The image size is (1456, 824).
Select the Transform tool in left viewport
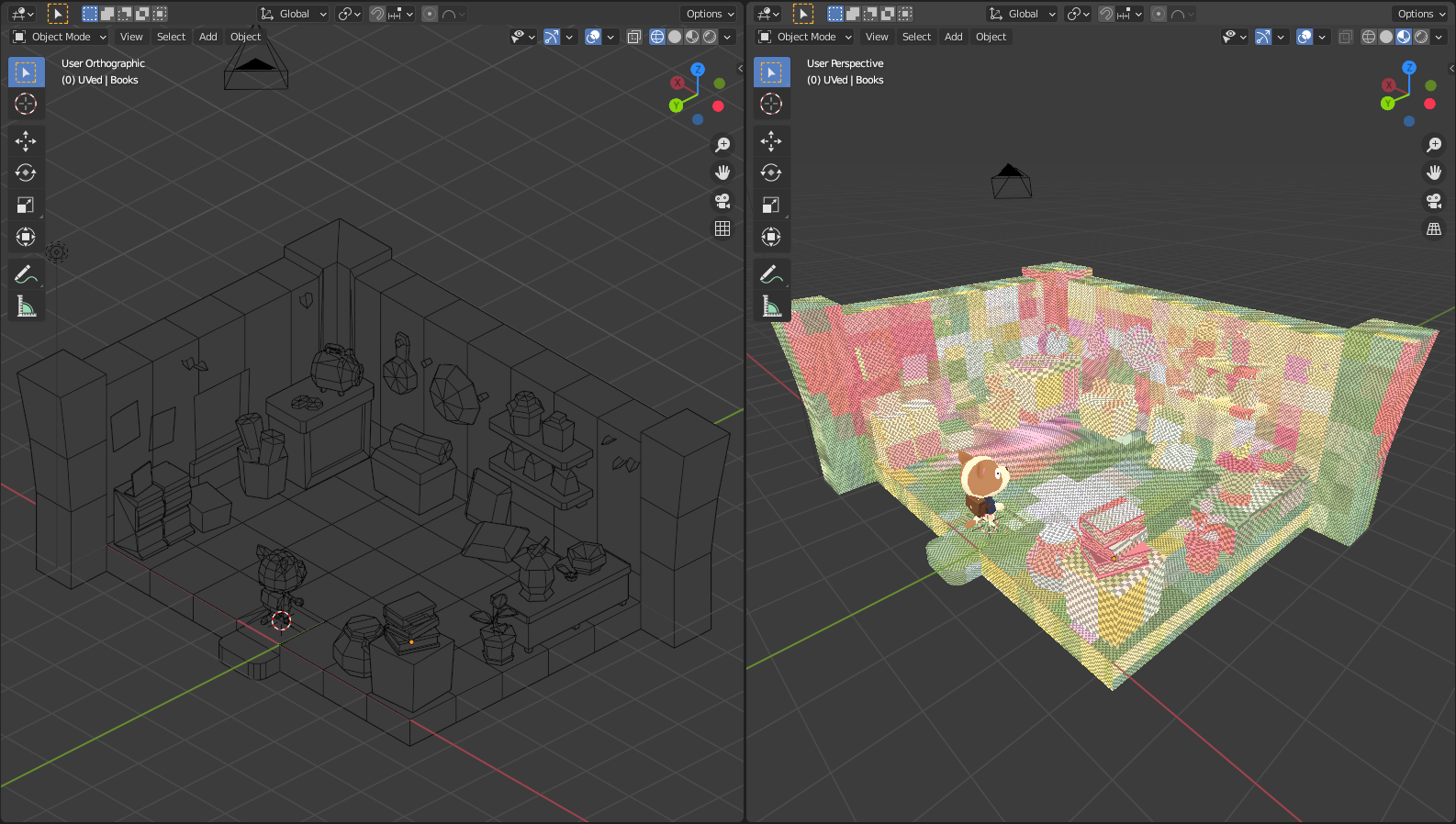tap(26, 237)
